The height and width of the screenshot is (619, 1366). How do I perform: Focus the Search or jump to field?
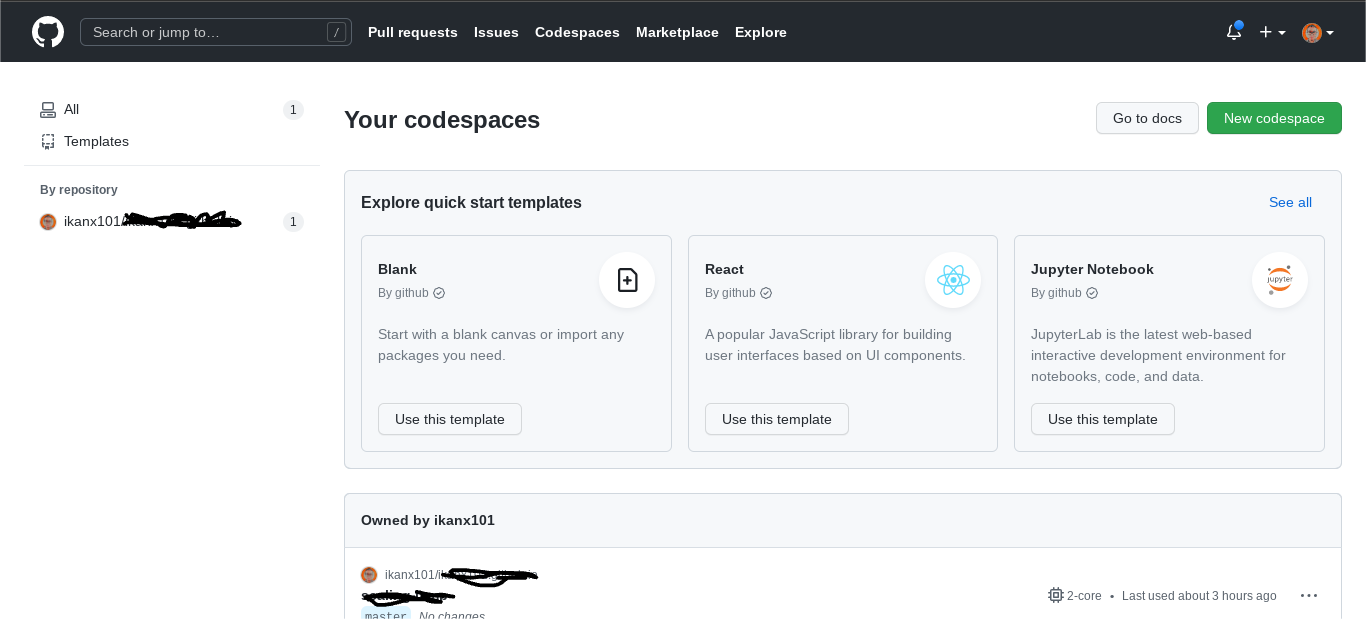216,32
